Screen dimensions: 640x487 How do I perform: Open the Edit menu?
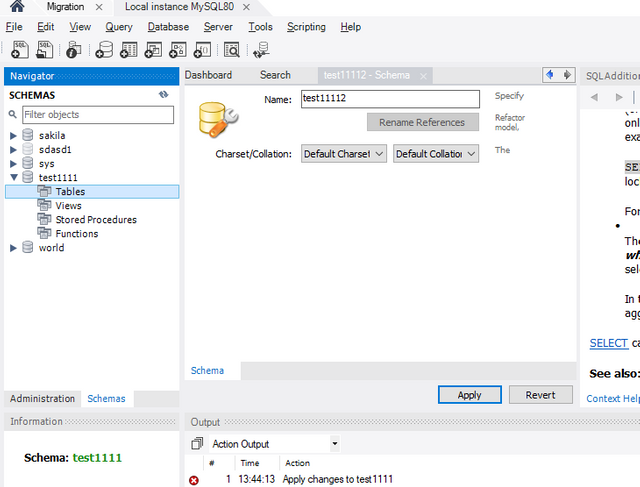tap(45, 27)
